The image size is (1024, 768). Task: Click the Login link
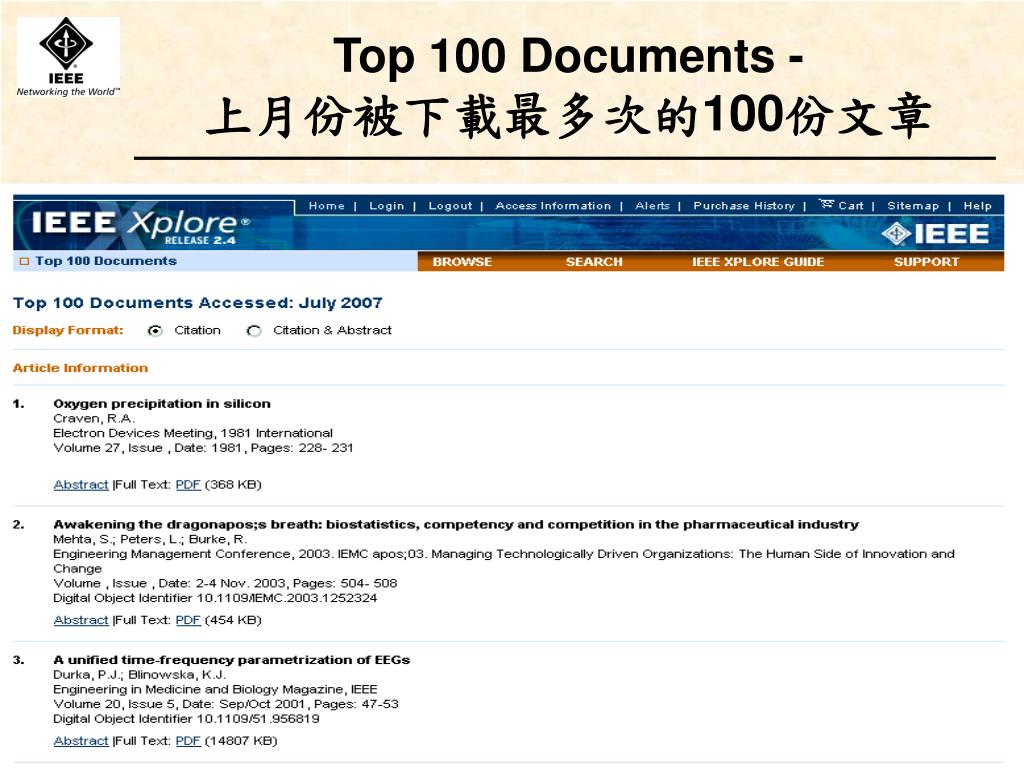387,205
